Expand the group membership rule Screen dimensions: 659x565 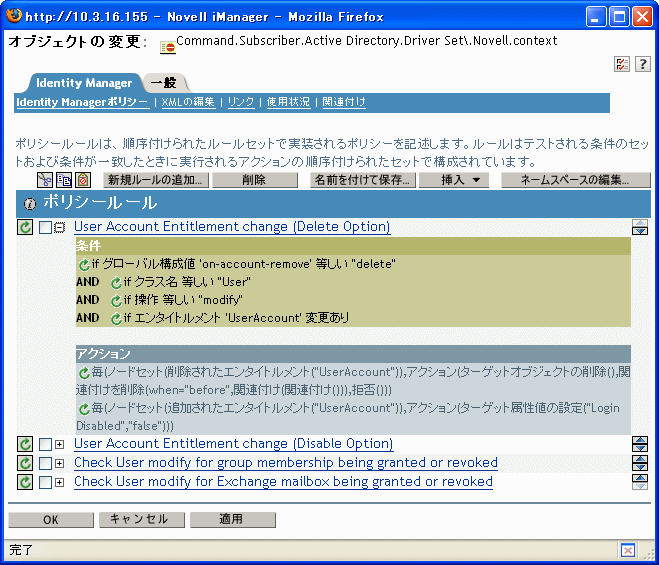point(60,463)
